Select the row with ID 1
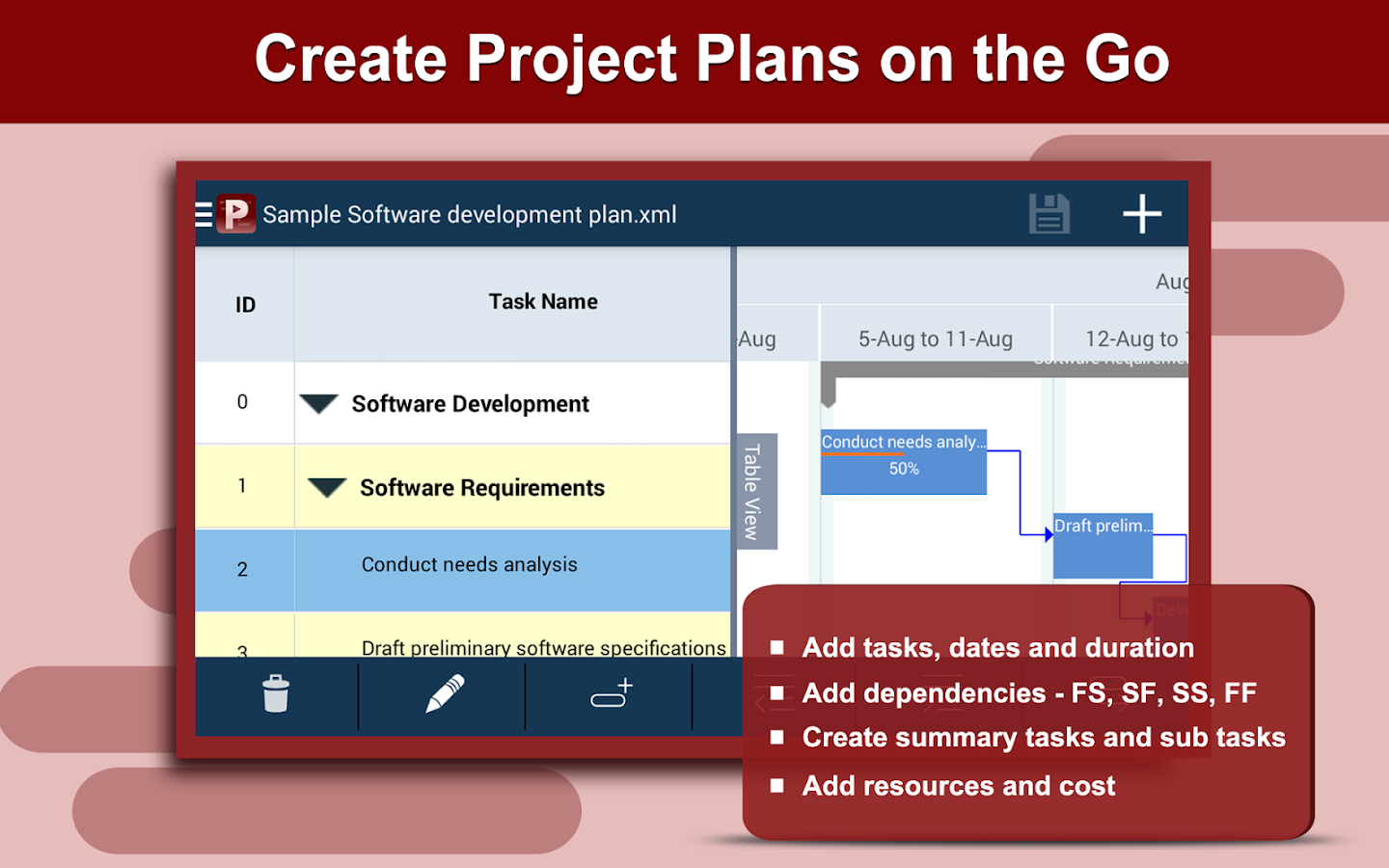This screenshot has width=1389, height=868. pos(463,486)
